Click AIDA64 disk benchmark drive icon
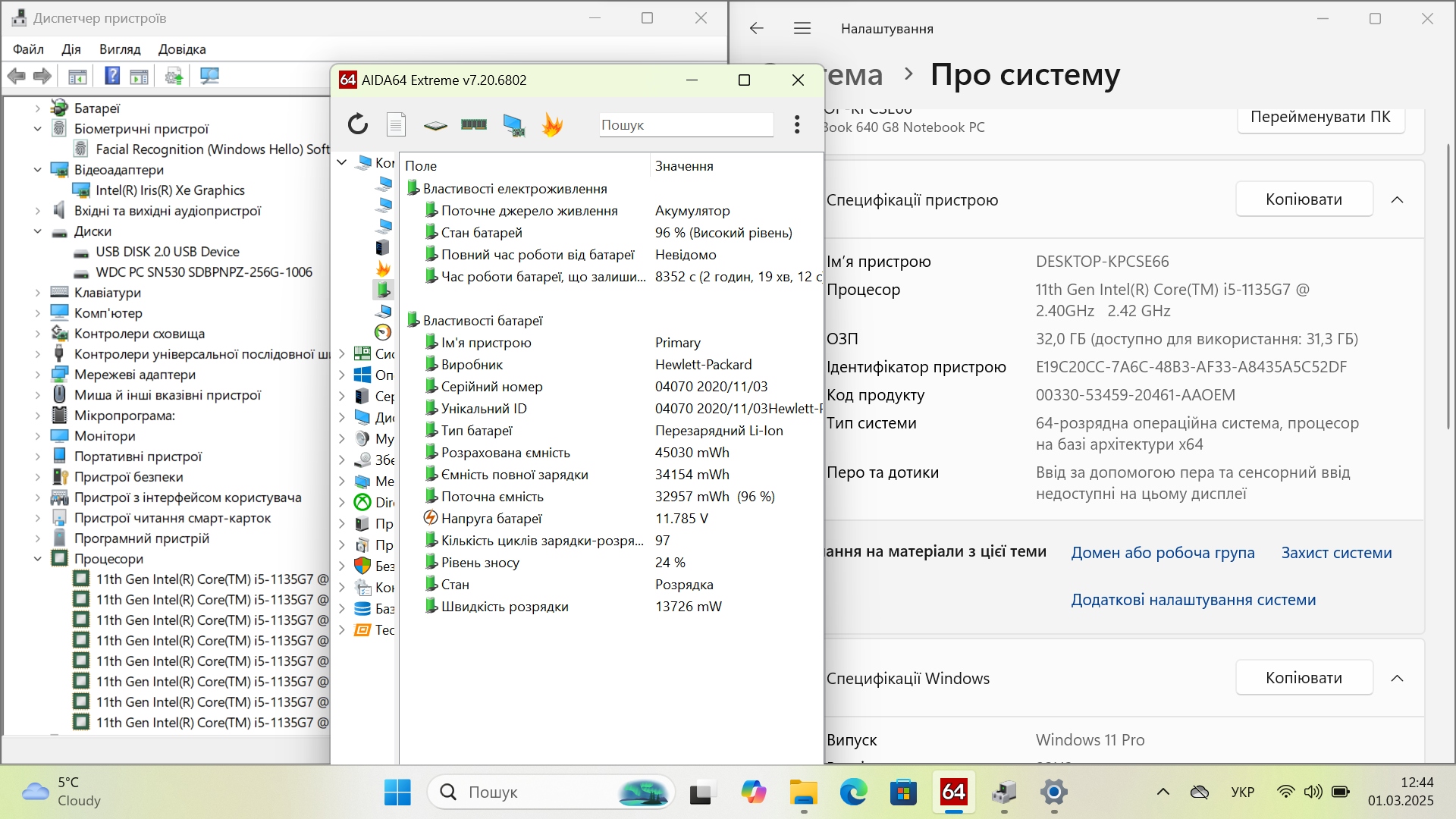Image resolution: width=1456 pixels, height=819 pixels. point(435,124)
